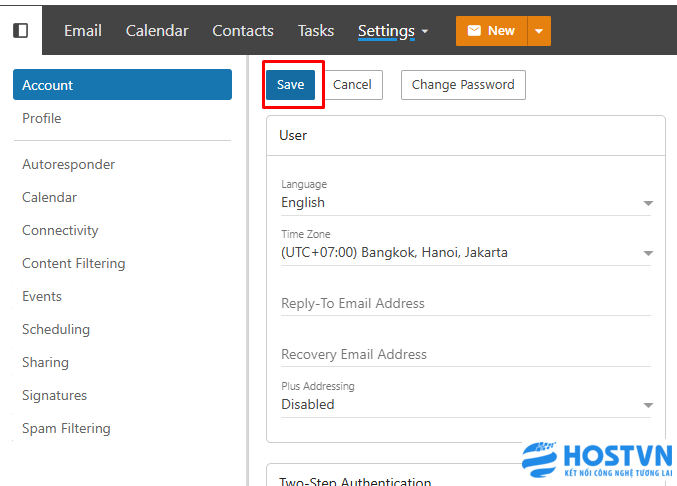Open Contacts from the top navigation

click(x=243, y=31)
